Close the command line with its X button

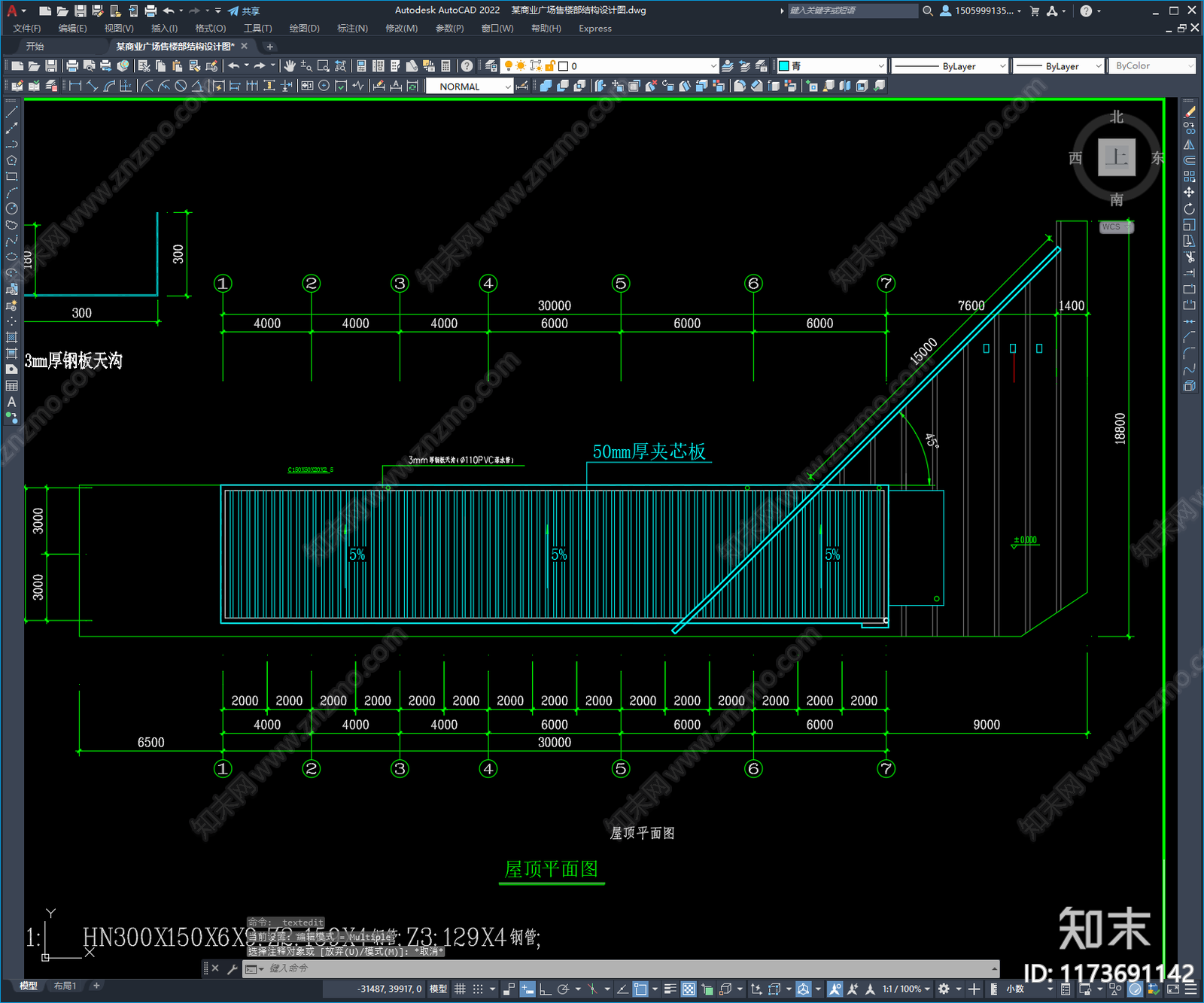coord(214,968)
